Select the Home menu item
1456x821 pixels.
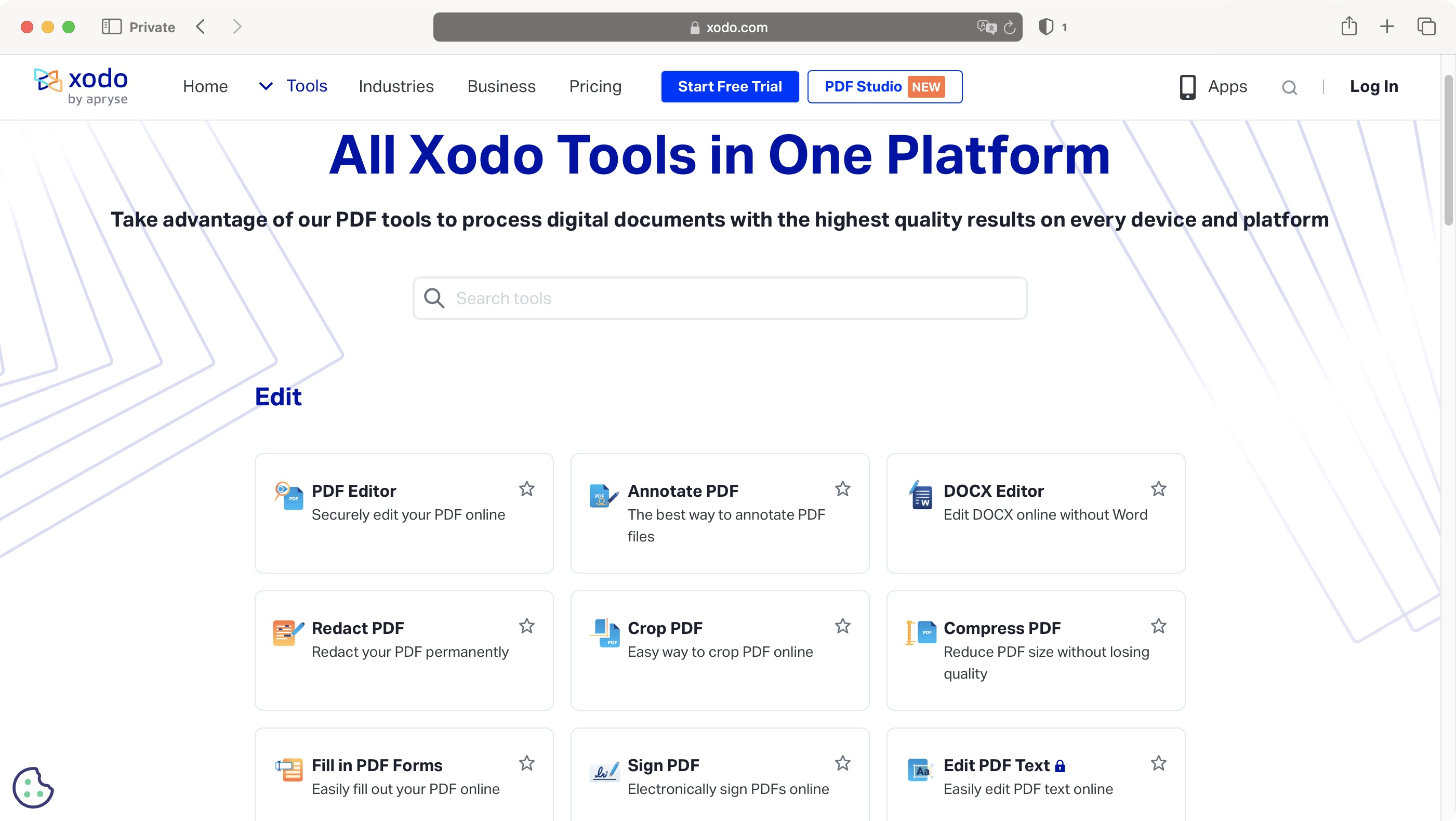pyautogui.click(x=205, y=86)
